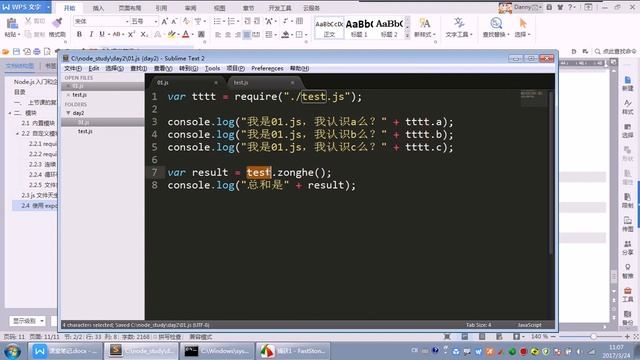Click the Format Painter brush icon
Screen dimensions: 640x360
coord(57,24)
